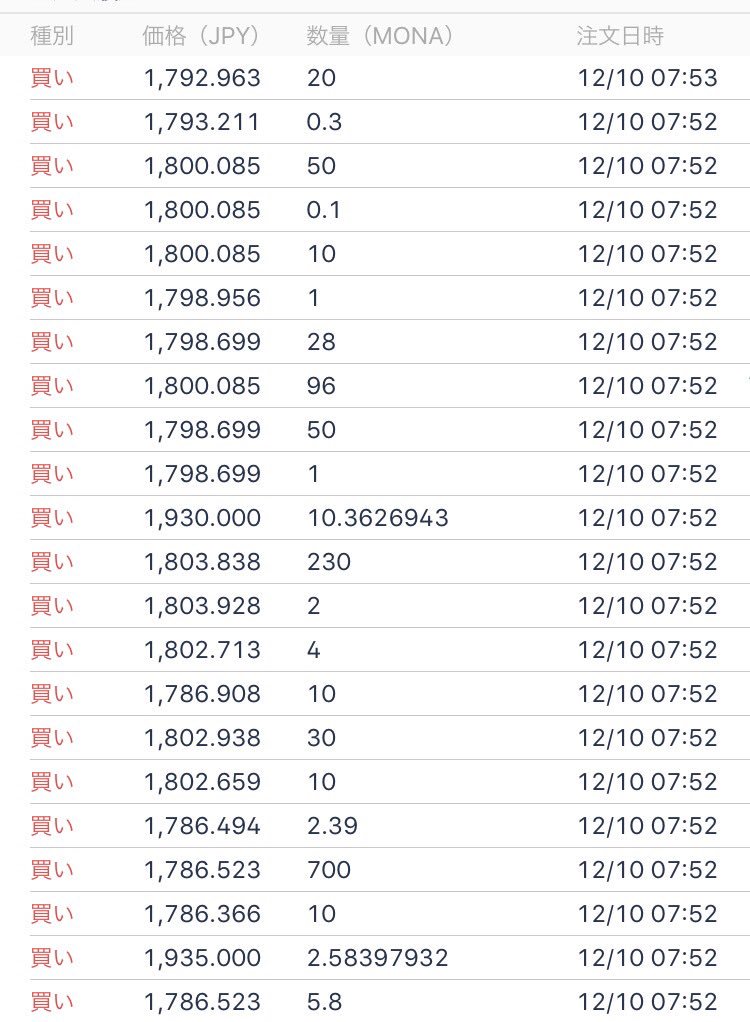Image resolution: width=750 pixels, height=1022 pixels.
Task: Click the 買い label of 1,798.956 row
Action: [52, 298]
